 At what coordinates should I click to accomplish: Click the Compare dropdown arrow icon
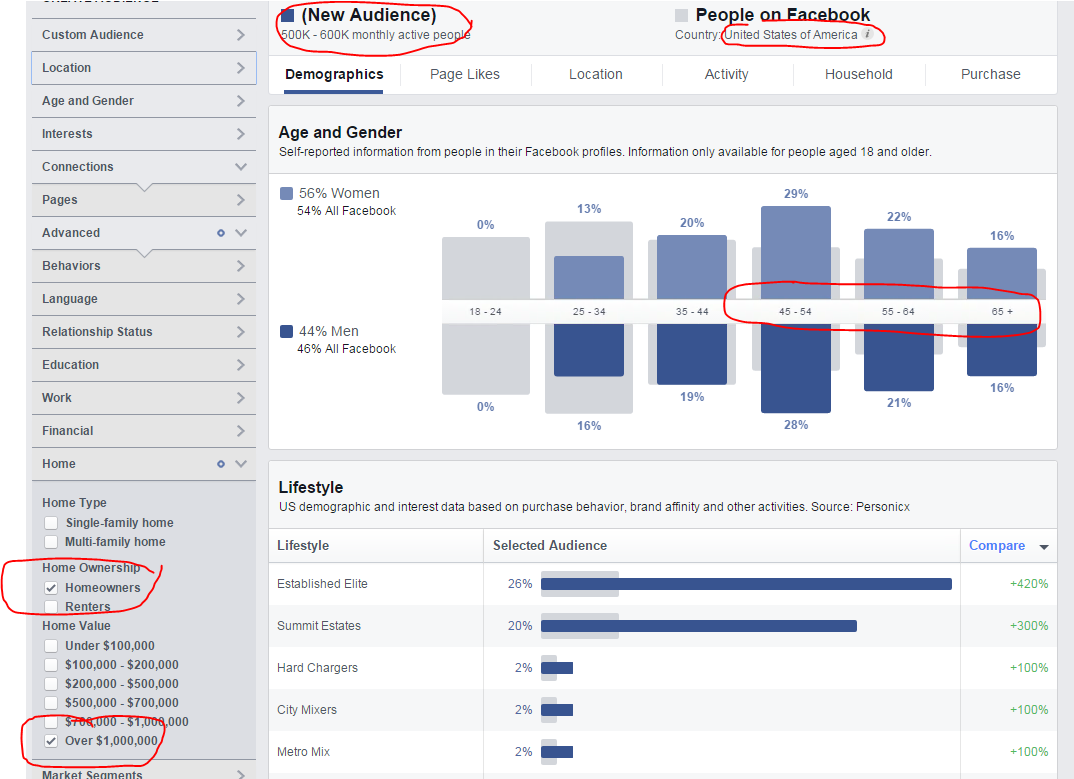pos(1044,547)
